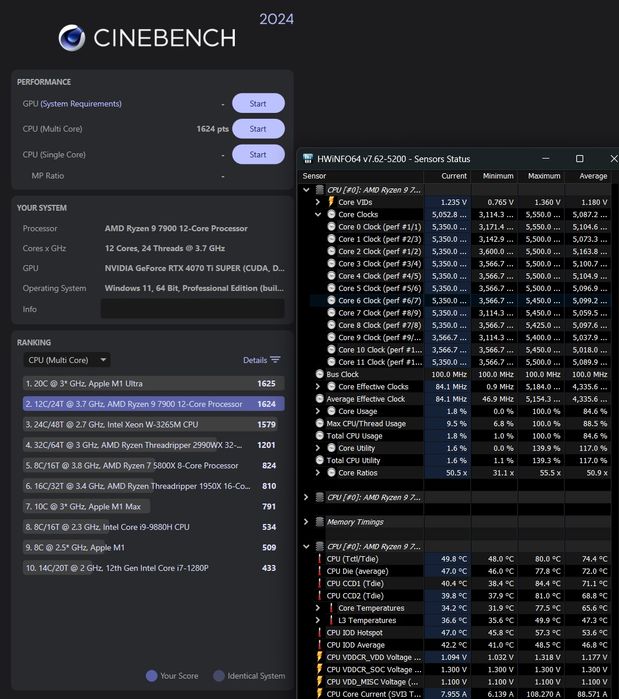Click the Average column header
This screenshot has width=619, height=699.
[588, 176]
